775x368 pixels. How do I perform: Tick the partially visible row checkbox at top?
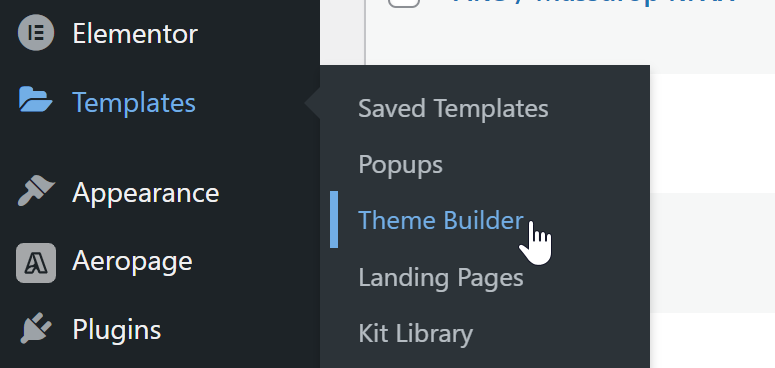tap(404, 3)
